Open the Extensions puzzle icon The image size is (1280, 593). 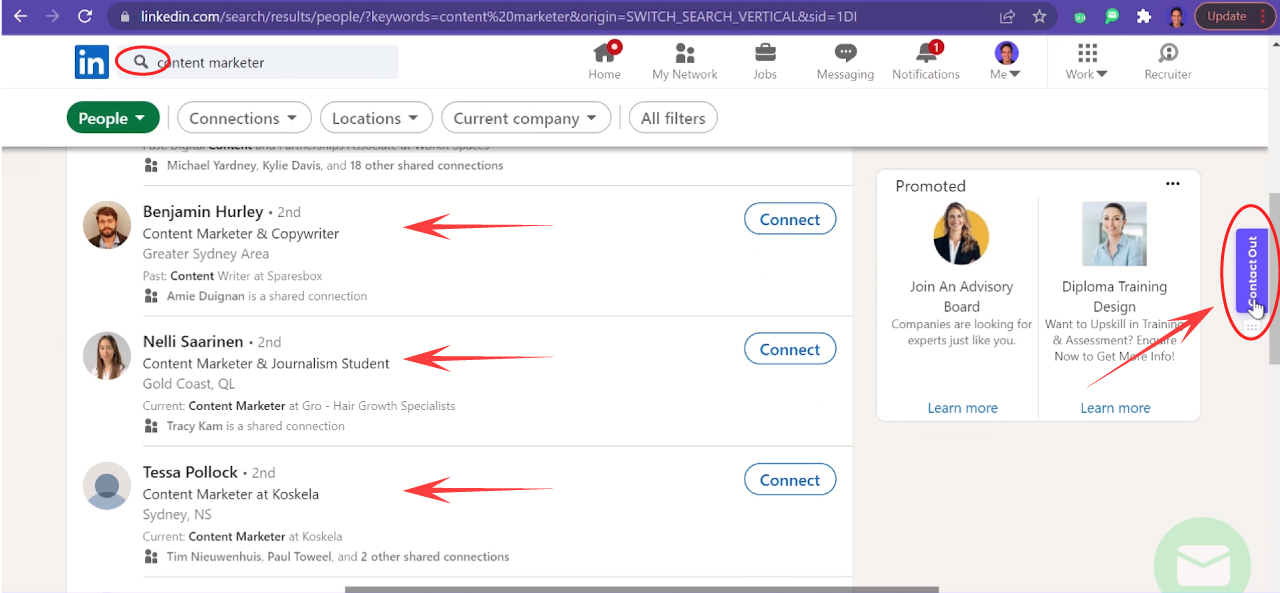1144,16
